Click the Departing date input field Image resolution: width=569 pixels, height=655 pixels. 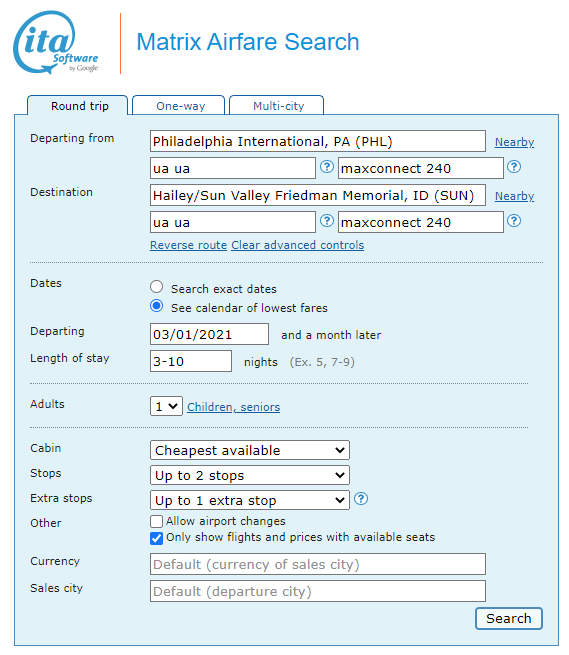pos(209,334)
